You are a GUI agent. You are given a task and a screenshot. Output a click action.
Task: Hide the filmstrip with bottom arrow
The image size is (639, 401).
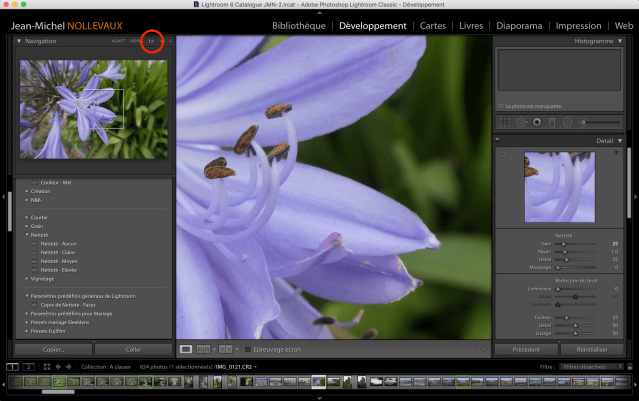(320, 398)
